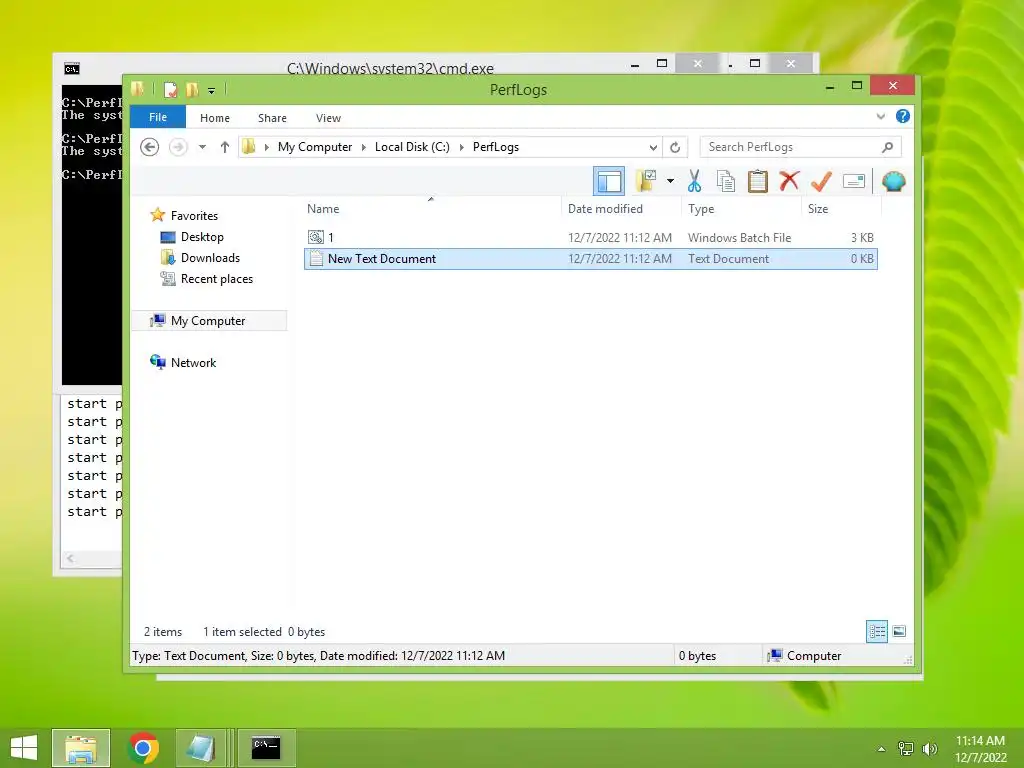Screen dimensions: 1024x768
Task: Go back with the Back arrow
Action: click(150, 147)
